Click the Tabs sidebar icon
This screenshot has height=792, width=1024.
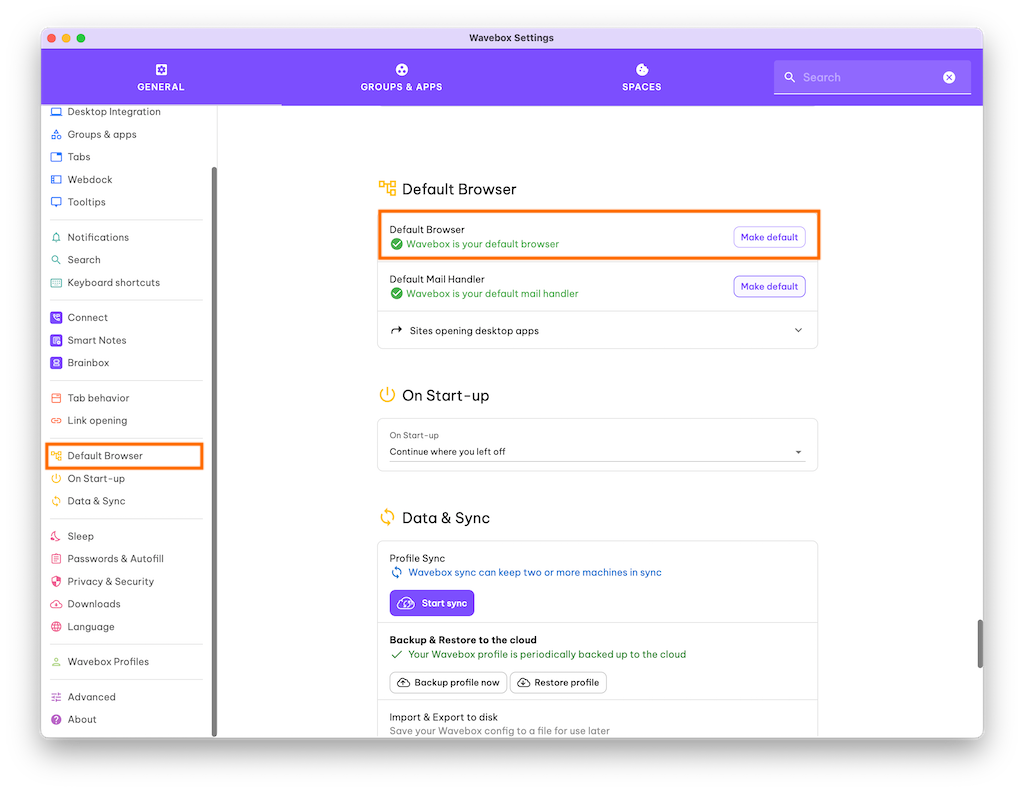tap(56, 157)
